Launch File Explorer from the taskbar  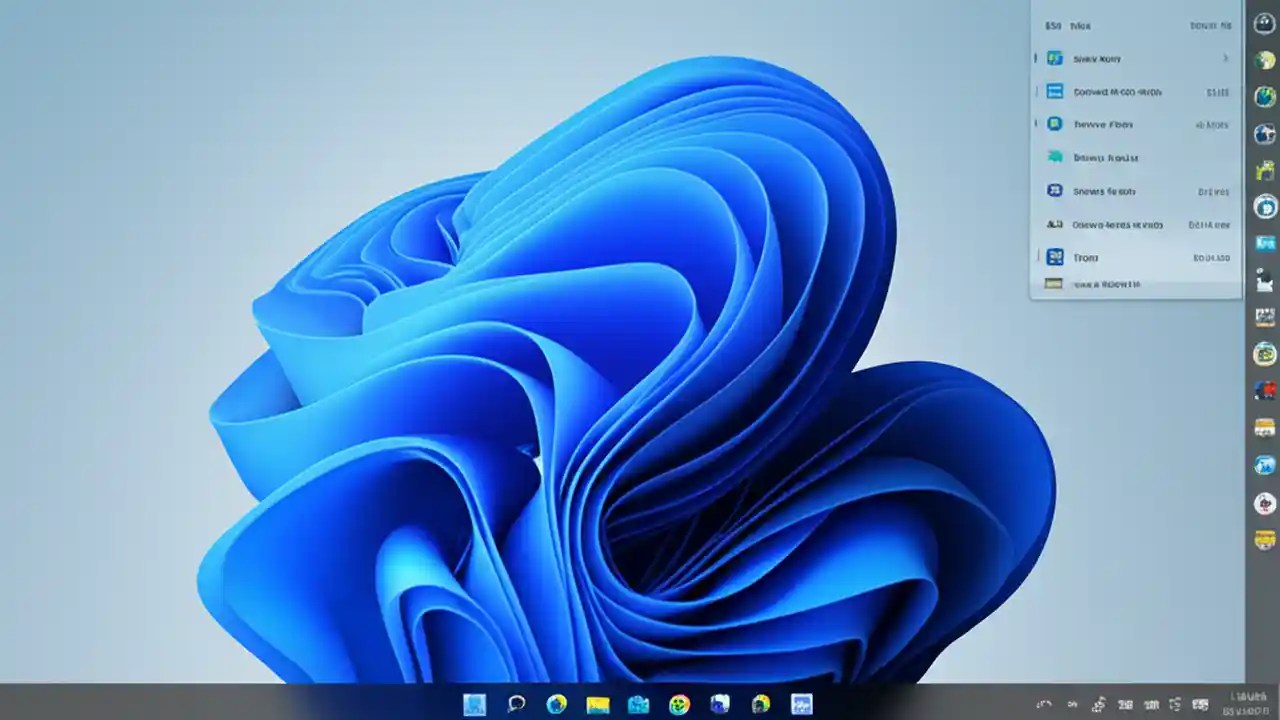coord(599,705)
